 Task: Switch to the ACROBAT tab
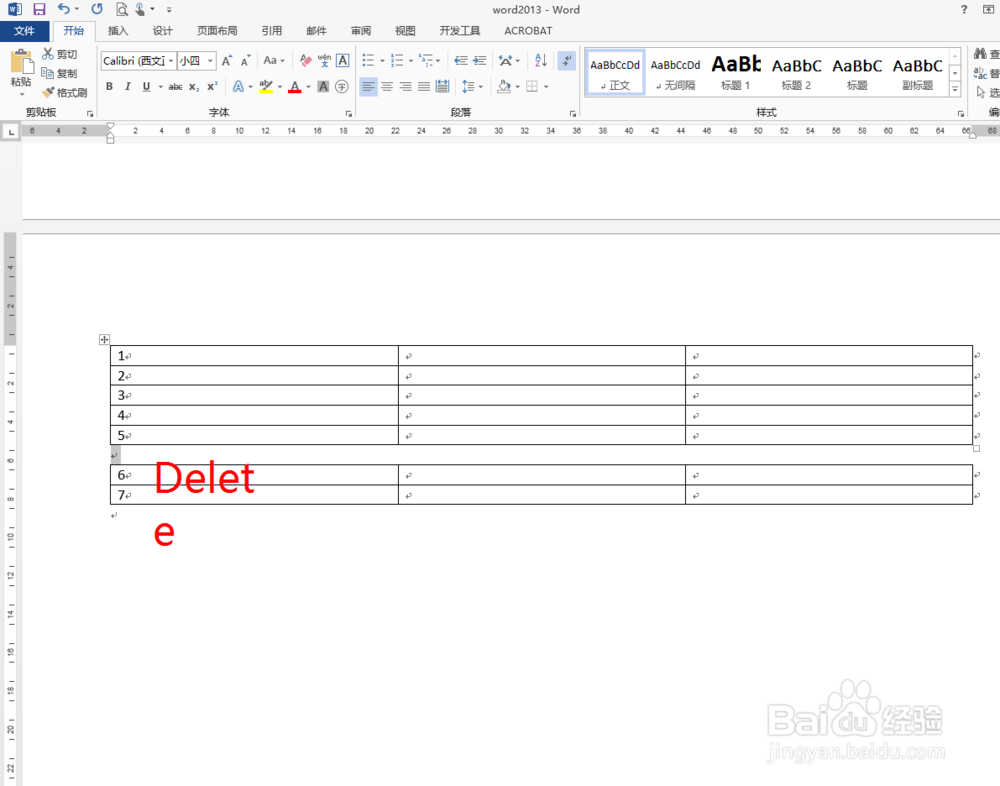[528, 31]
